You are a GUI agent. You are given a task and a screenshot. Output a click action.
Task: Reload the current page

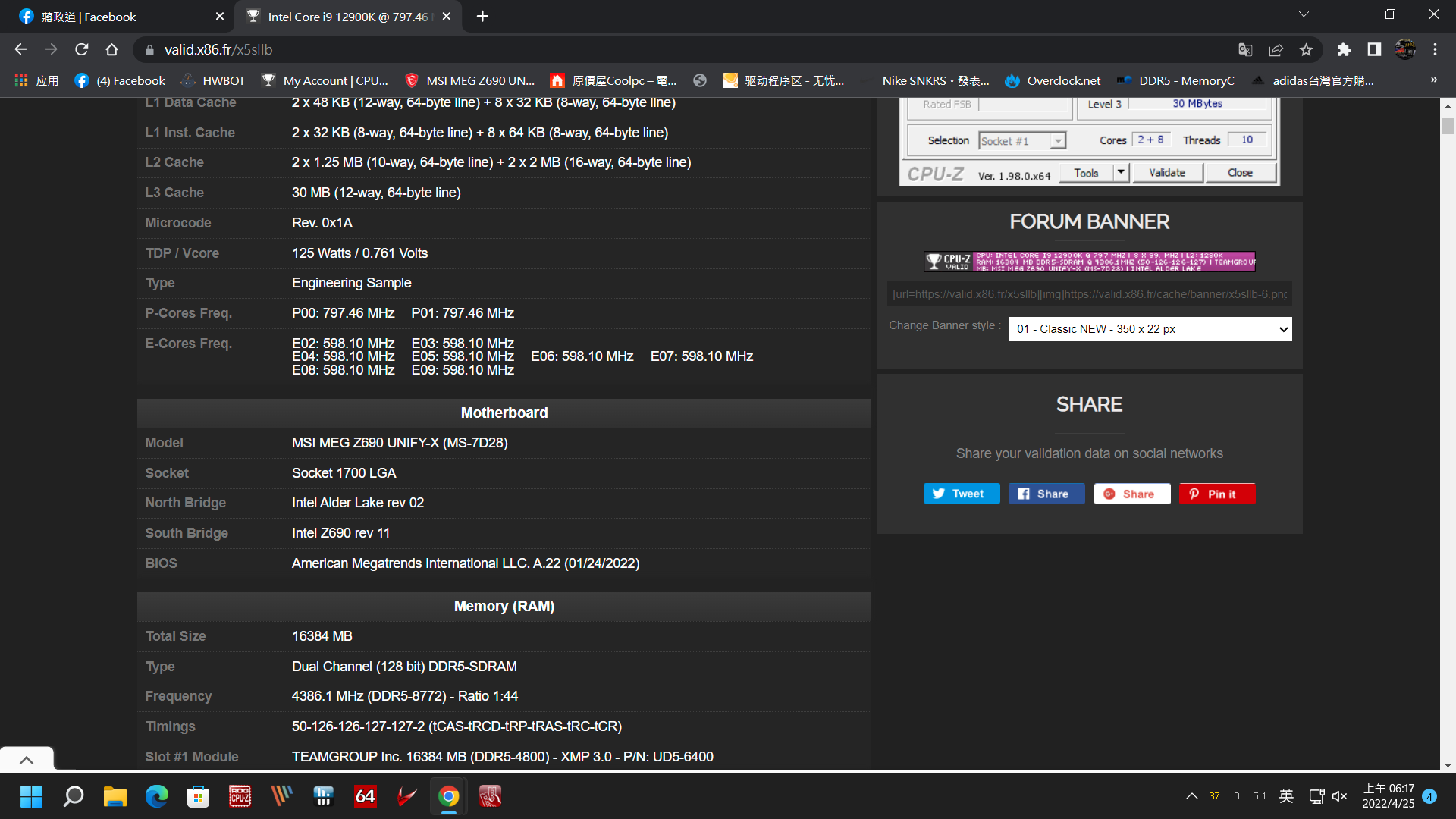(81, 49)
